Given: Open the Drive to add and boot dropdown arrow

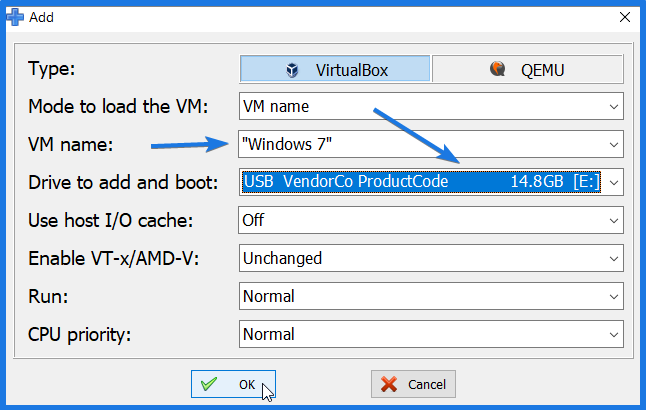Looking at the screenshot, I should 613,183.
